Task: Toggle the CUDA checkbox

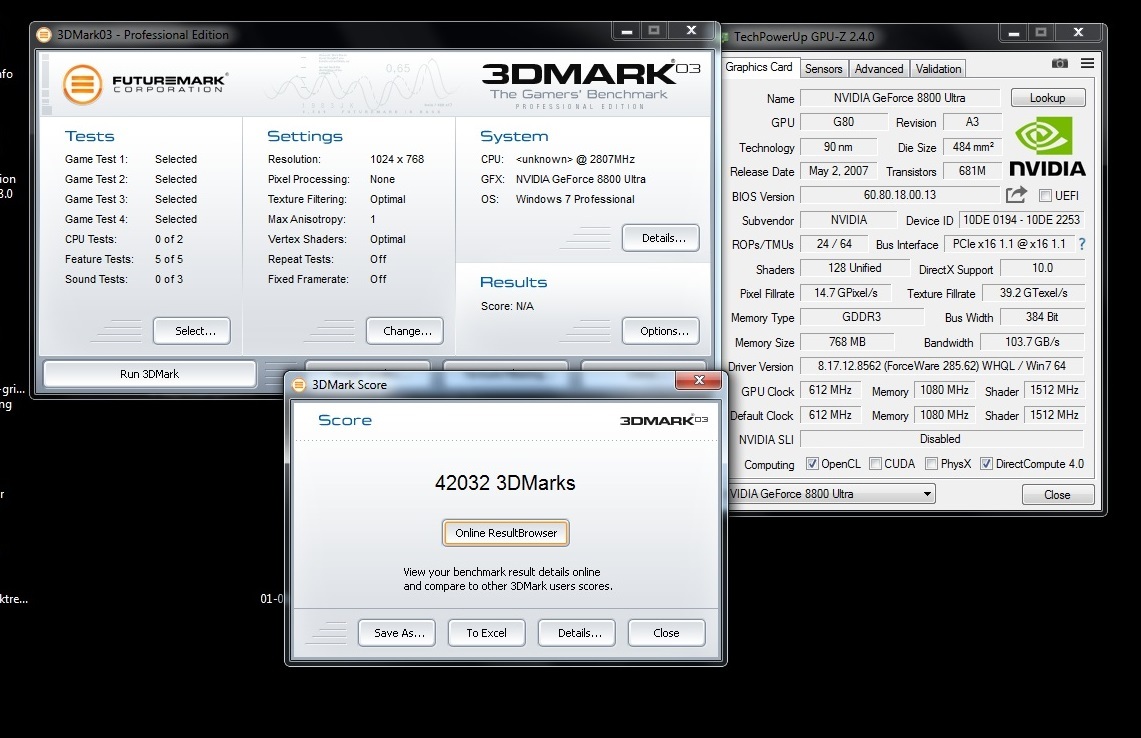Action: coord(876,464)
